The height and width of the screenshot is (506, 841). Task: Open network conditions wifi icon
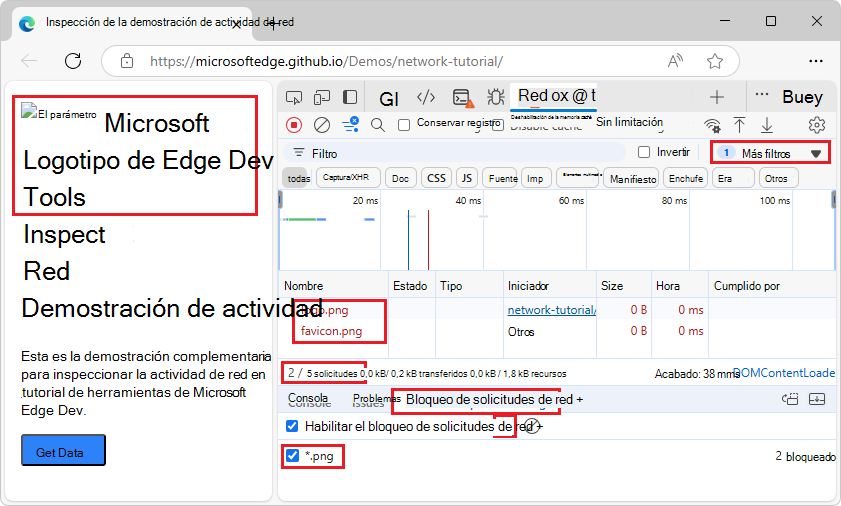(713, 125)
